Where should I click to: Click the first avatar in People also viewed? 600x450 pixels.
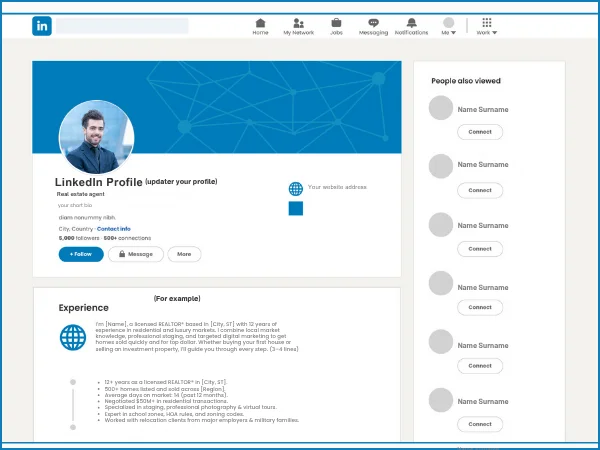pos(441,108)
